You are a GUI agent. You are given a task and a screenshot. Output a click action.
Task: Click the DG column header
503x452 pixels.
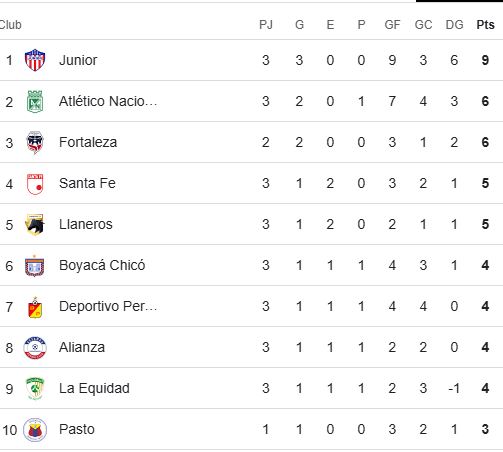point(455,25)
